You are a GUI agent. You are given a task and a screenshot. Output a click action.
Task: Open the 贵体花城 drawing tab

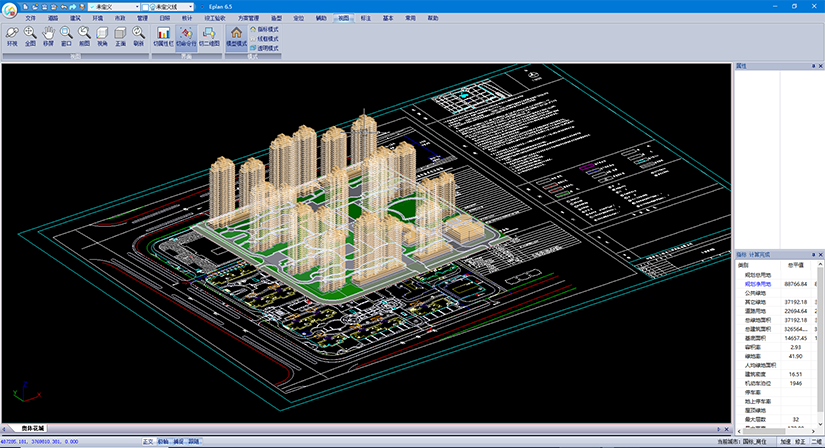[x=34, y=428]
